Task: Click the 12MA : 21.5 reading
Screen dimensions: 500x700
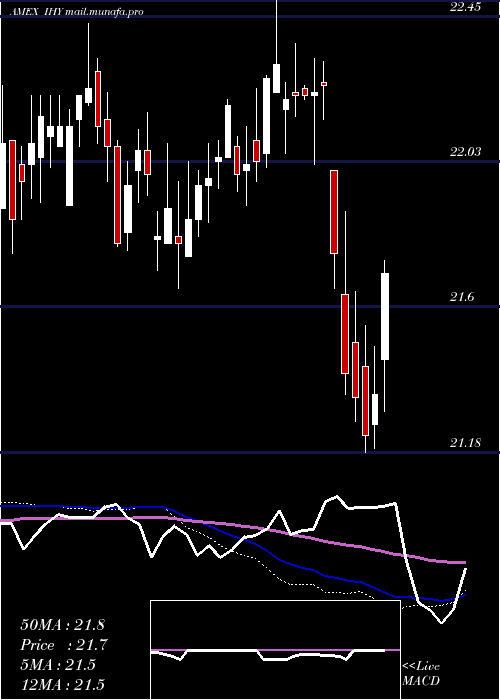Action: point(62,685)
